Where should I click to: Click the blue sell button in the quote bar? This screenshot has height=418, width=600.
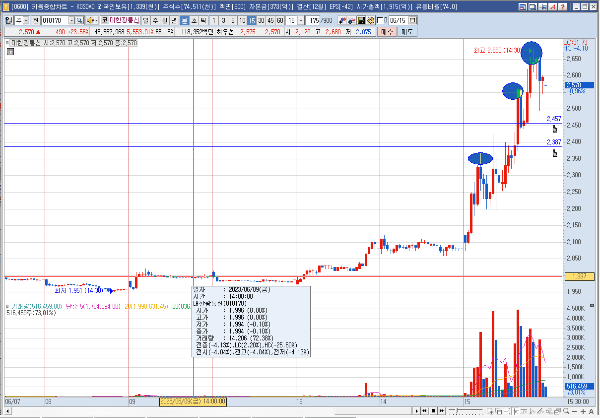click(406, 32)
